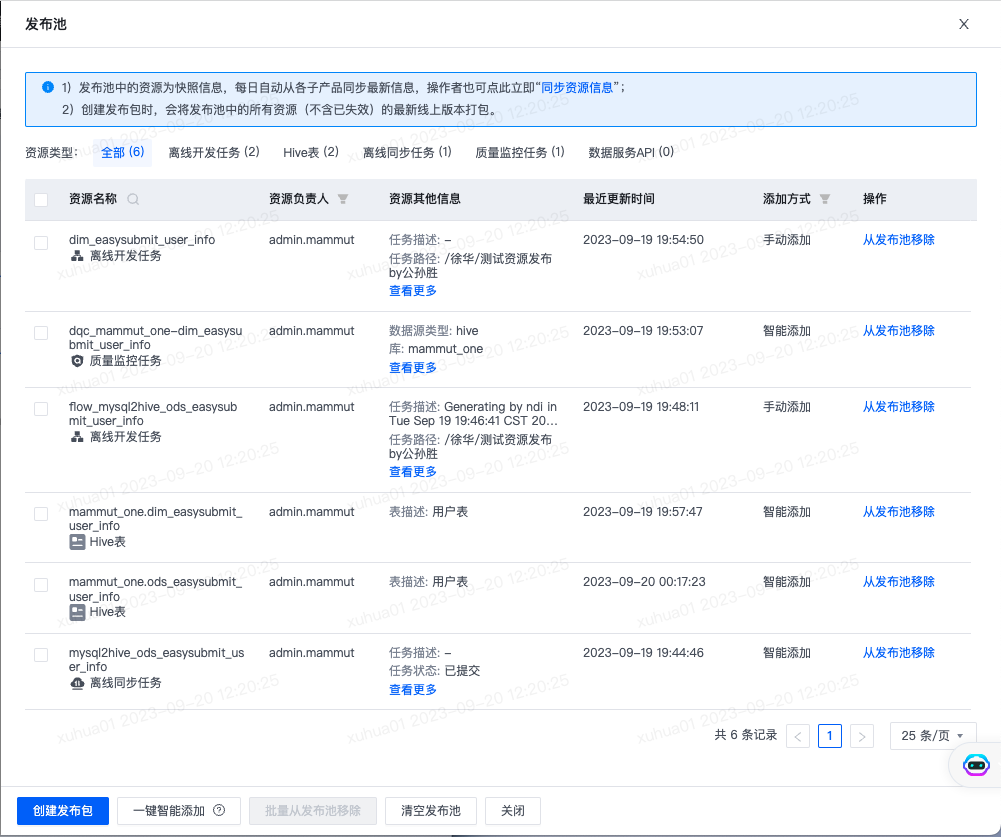The width and height of the screenshot is (1001, 837).
Task: Remove mysql2hive_ods row via 从发布池移除
Action: pyautogui.click(x=898, y=652)
